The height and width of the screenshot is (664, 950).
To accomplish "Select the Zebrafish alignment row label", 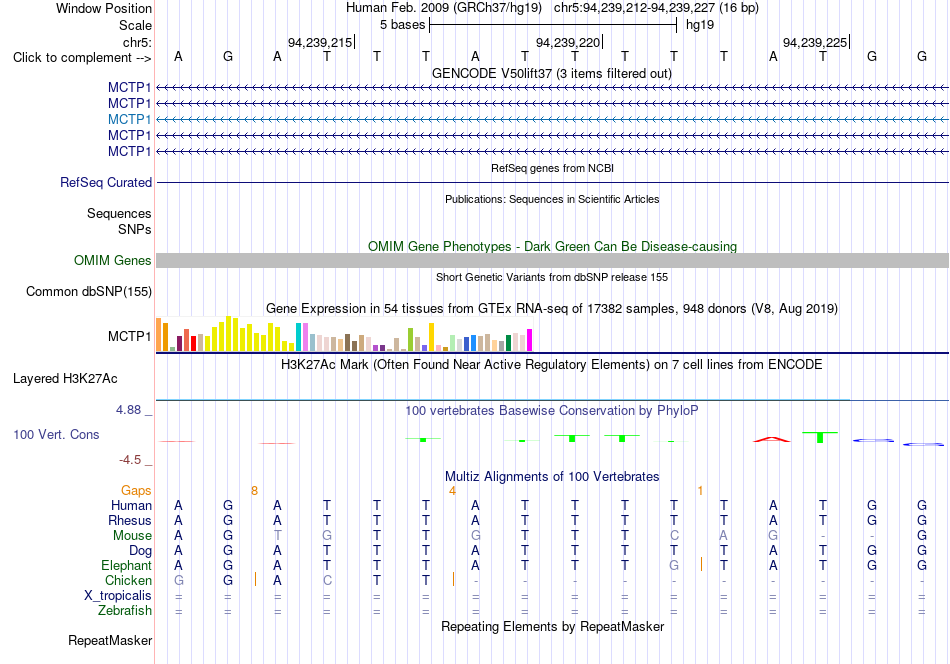I will tap(125, 610).
